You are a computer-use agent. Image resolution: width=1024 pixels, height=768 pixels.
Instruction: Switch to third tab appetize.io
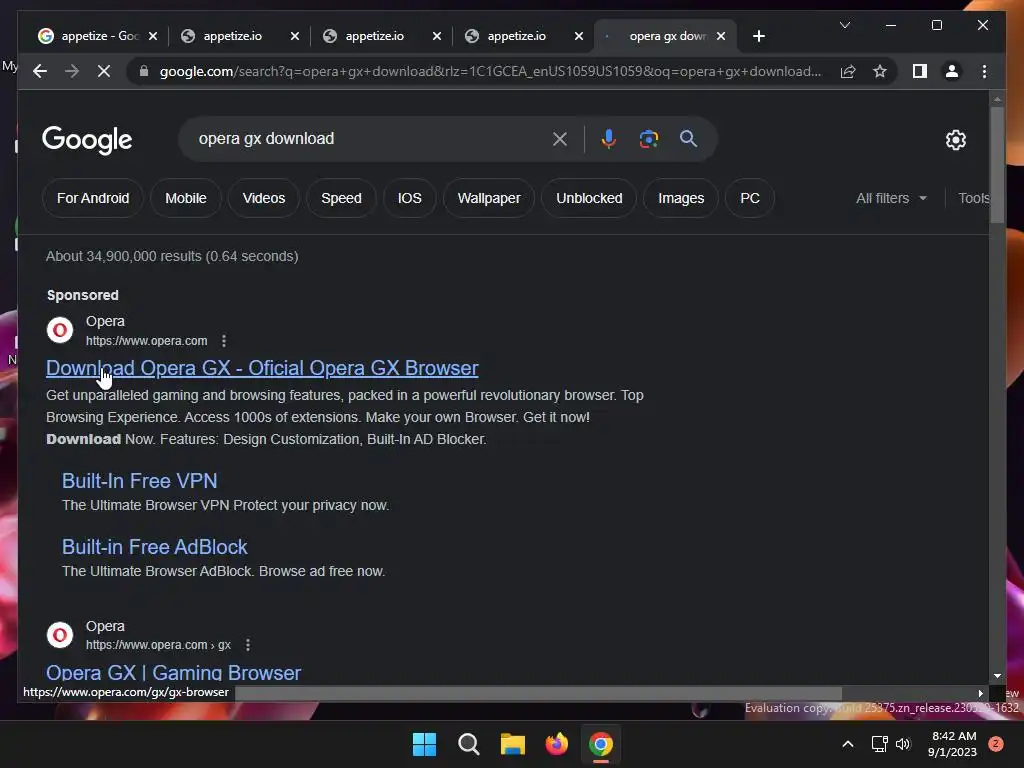374,36
